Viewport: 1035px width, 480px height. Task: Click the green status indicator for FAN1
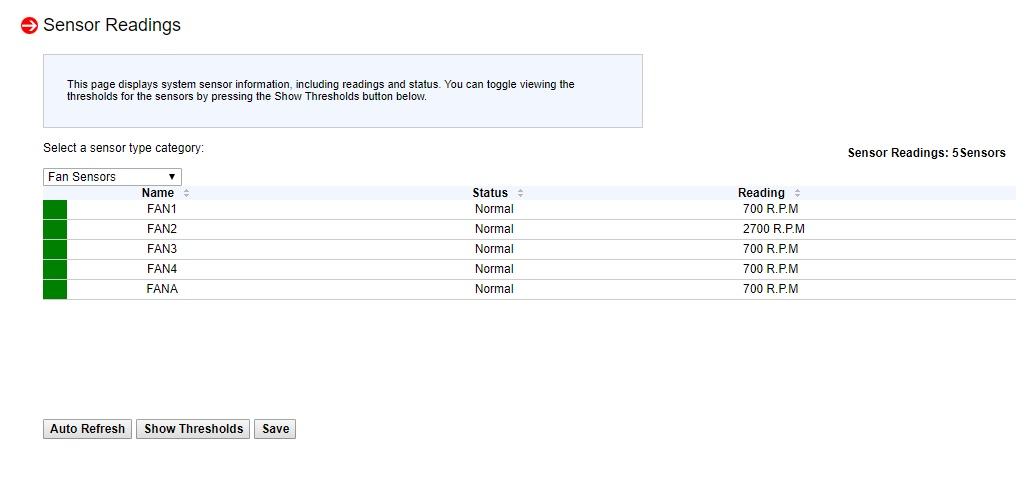[55, 209]
